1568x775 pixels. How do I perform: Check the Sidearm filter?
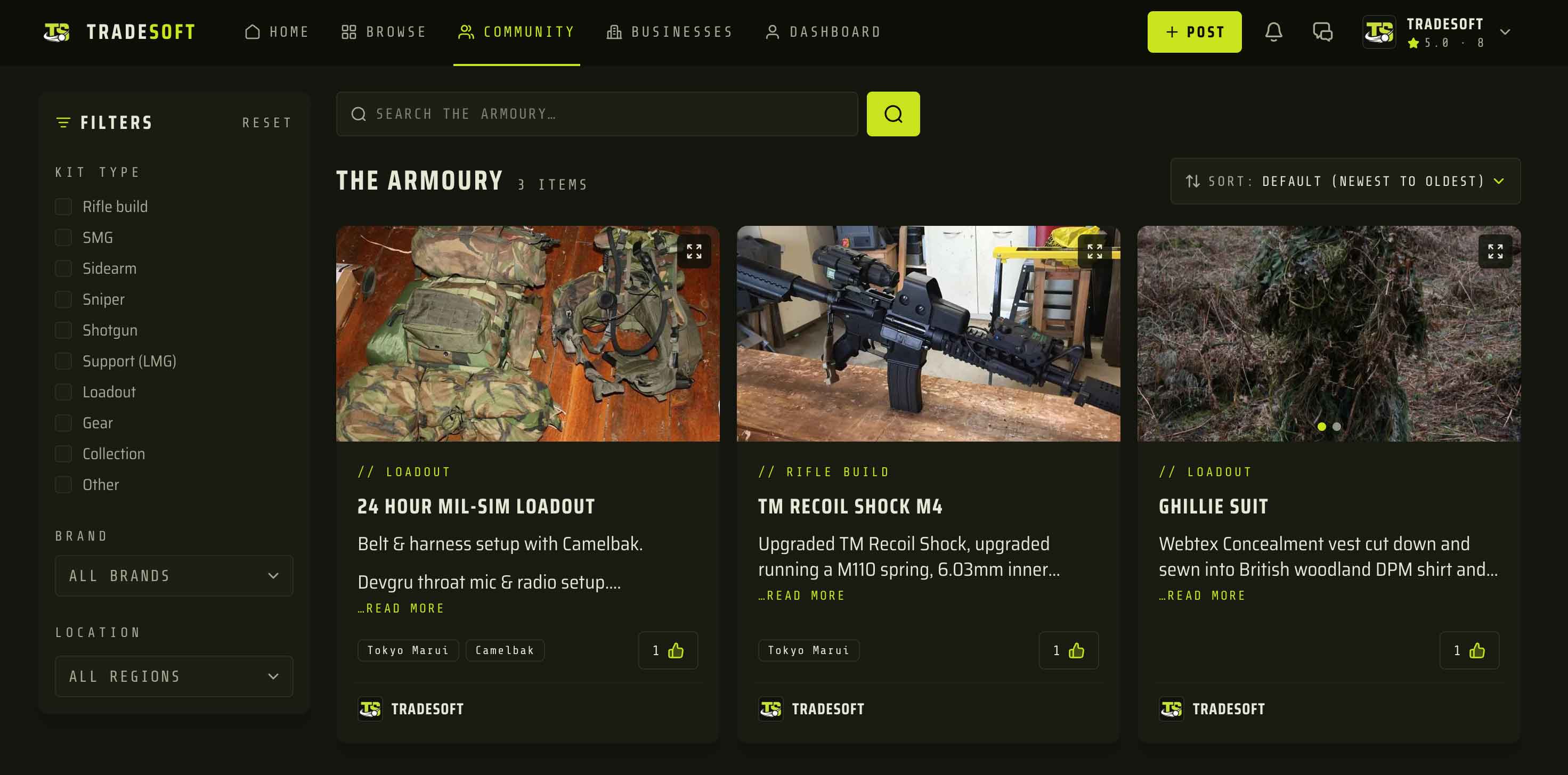tap(63, 268)
